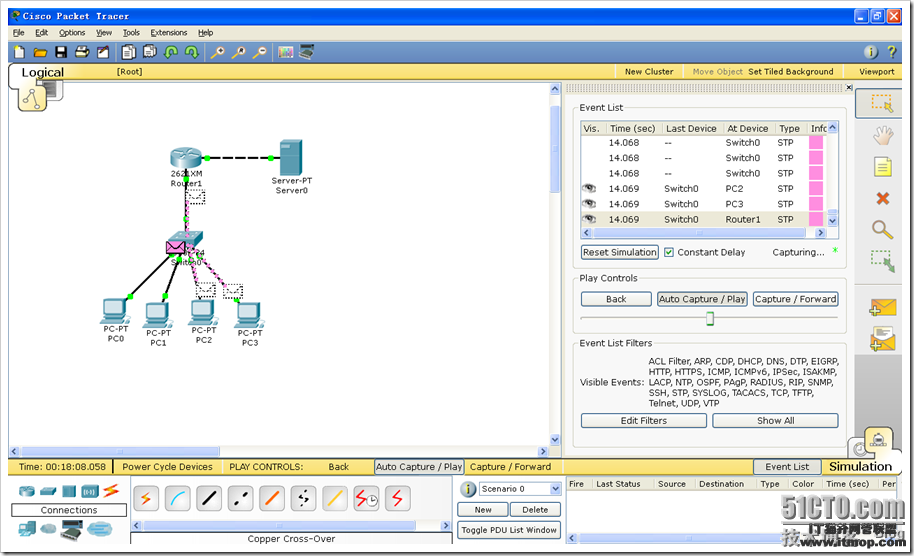This screenshot has height=556, width=914.
Task: Click the Redo green arrow icon
Action: click(192, 52)
